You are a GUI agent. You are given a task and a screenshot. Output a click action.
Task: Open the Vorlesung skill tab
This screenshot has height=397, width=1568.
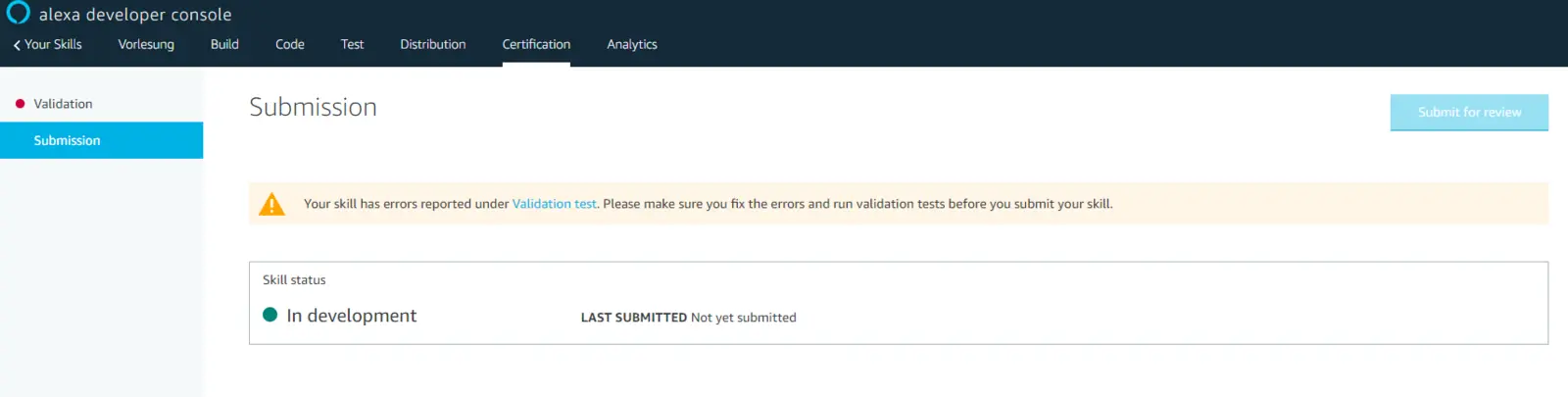click(x=146, y=45)
